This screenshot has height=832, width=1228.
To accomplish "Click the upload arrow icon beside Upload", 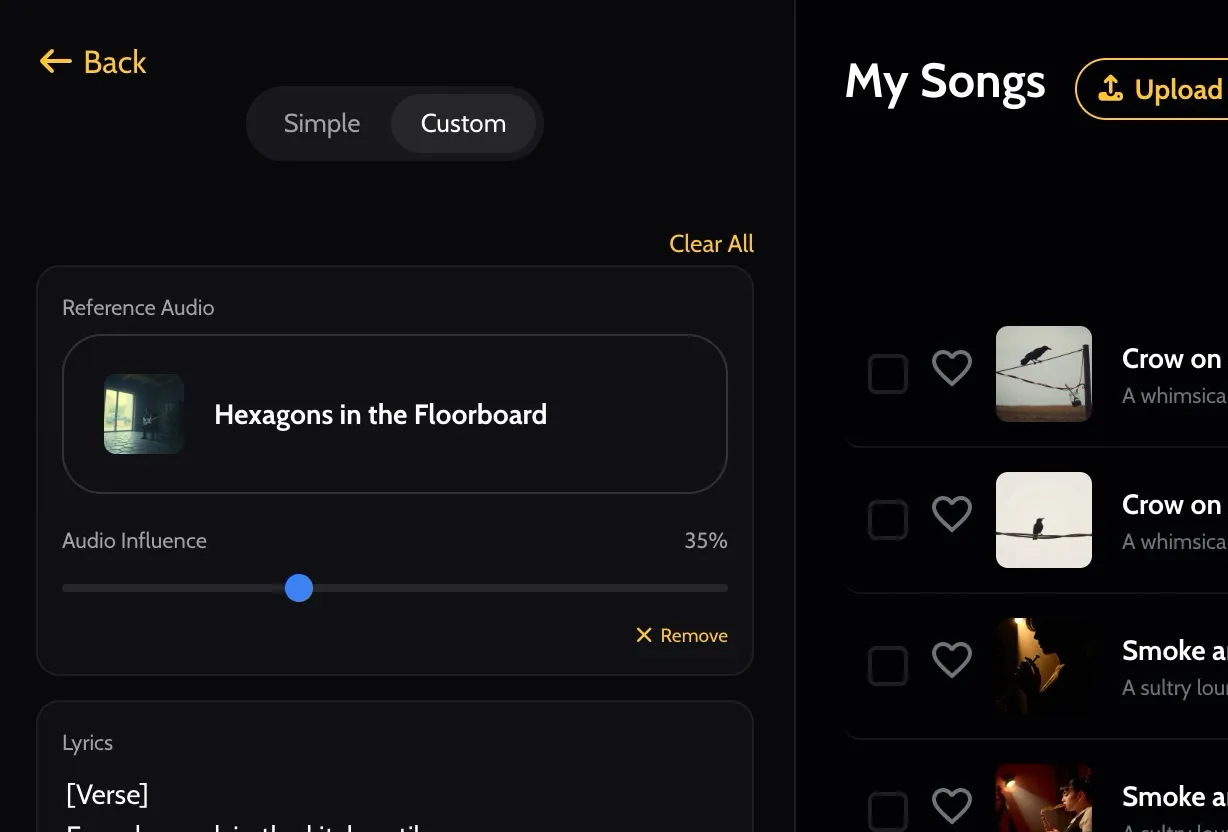I will [x=1109, y=89].
